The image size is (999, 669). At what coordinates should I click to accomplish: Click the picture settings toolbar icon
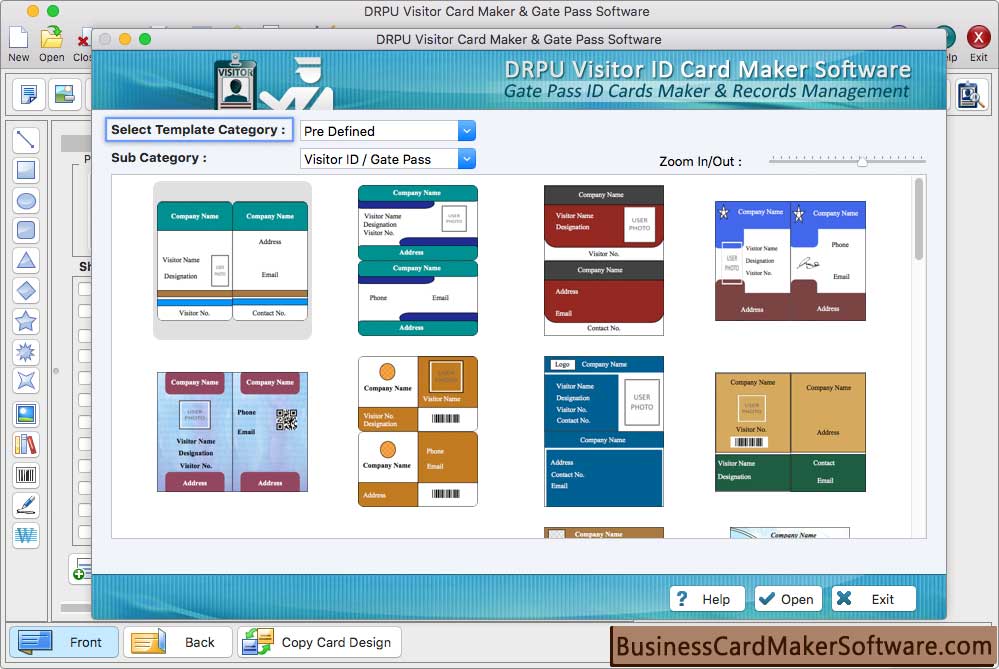click(64, 94)
